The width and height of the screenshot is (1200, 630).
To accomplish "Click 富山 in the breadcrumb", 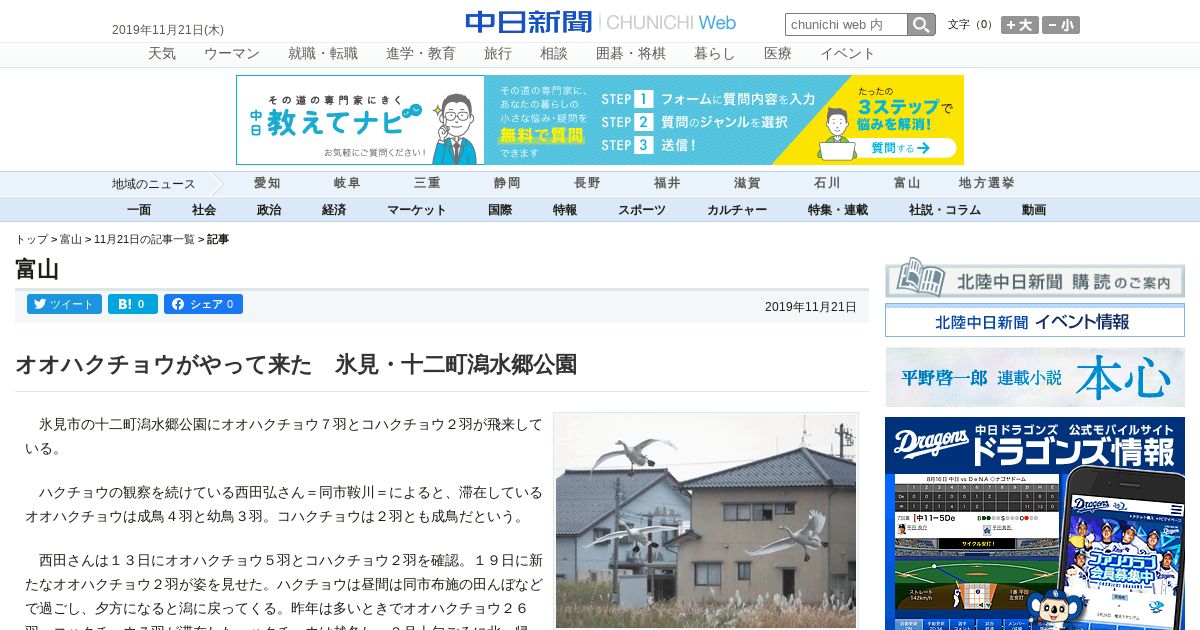I will (x=71, y=240).
